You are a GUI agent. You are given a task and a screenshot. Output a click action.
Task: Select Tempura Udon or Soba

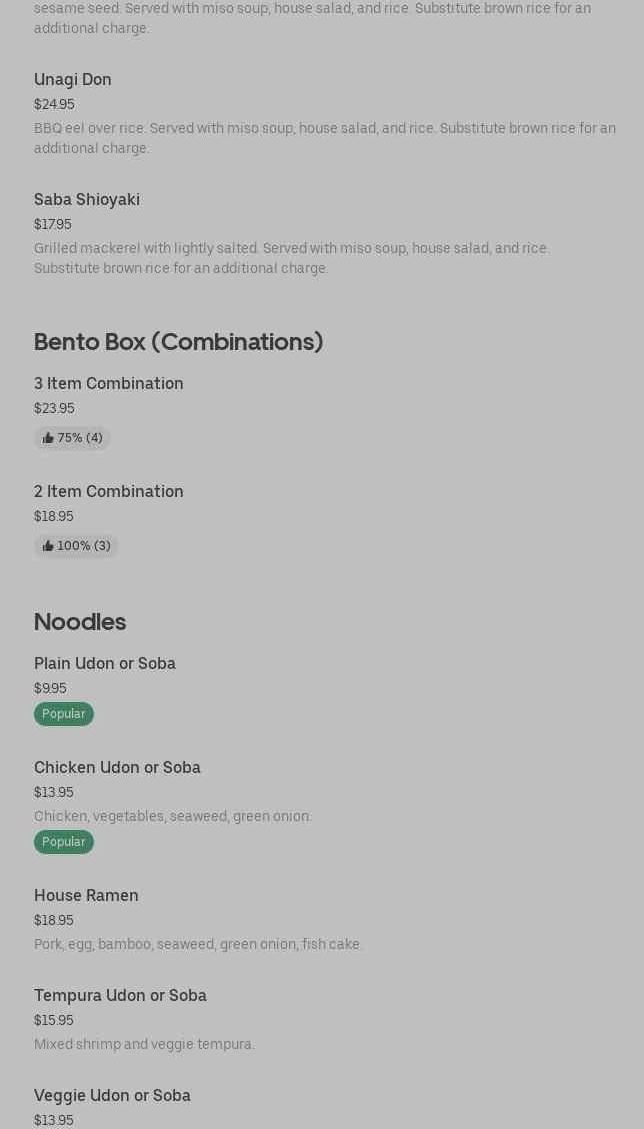coord(120,996)
